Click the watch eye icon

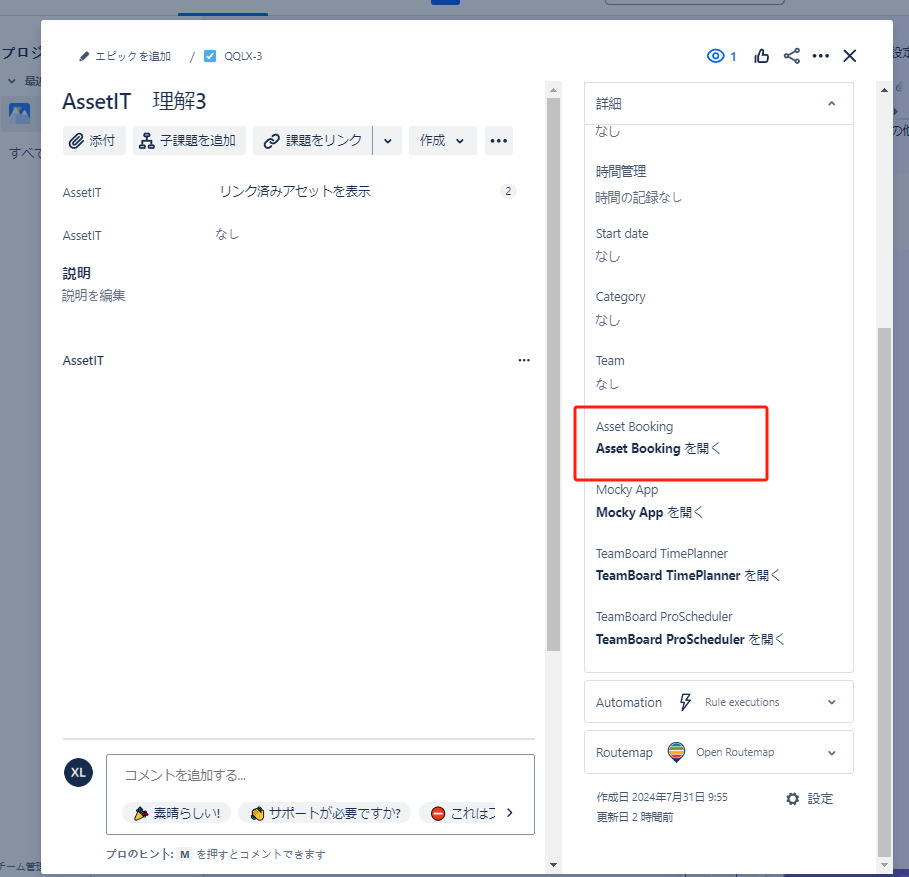point(716,56)
